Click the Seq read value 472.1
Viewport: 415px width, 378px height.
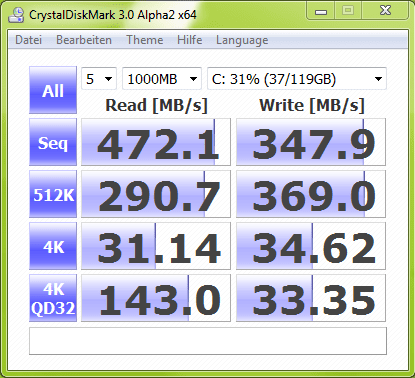coord(156,142)
